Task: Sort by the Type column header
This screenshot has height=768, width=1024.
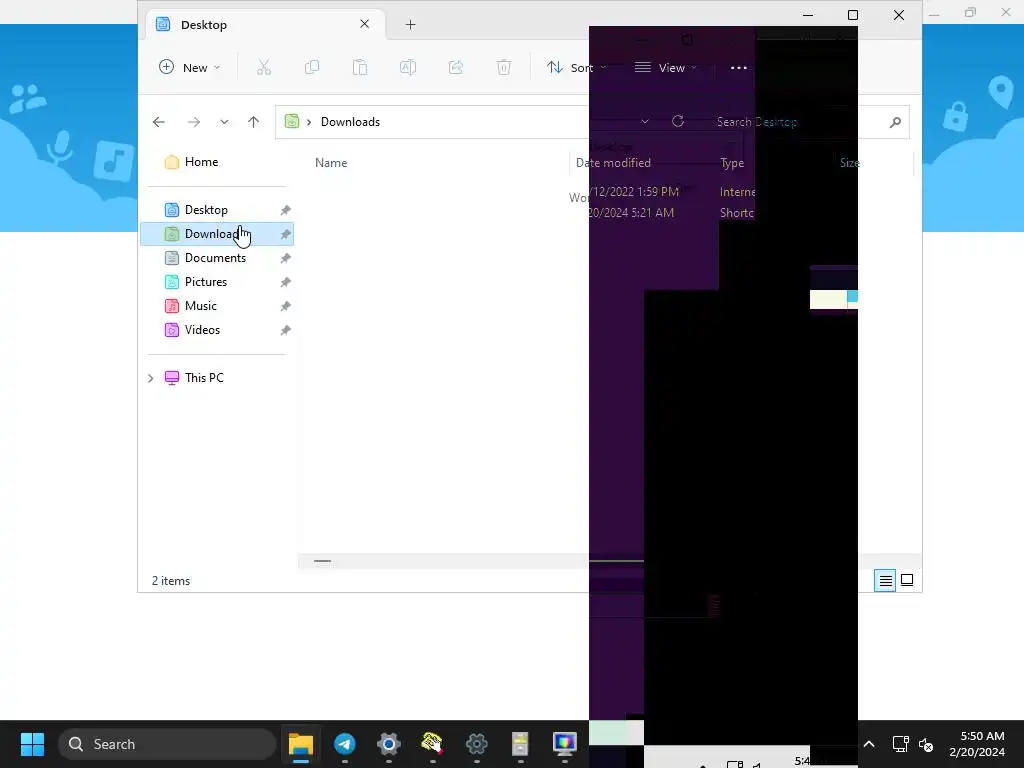Action: 732,163
